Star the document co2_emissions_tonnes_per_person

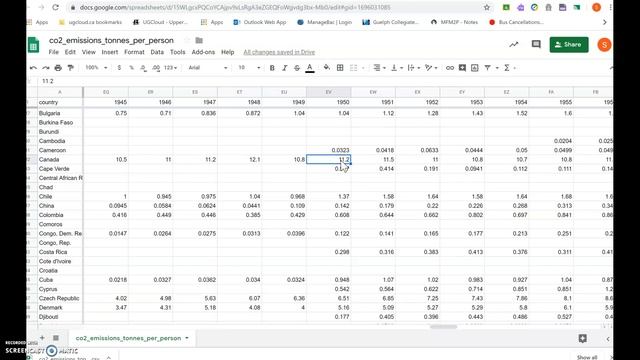(187, 40)
